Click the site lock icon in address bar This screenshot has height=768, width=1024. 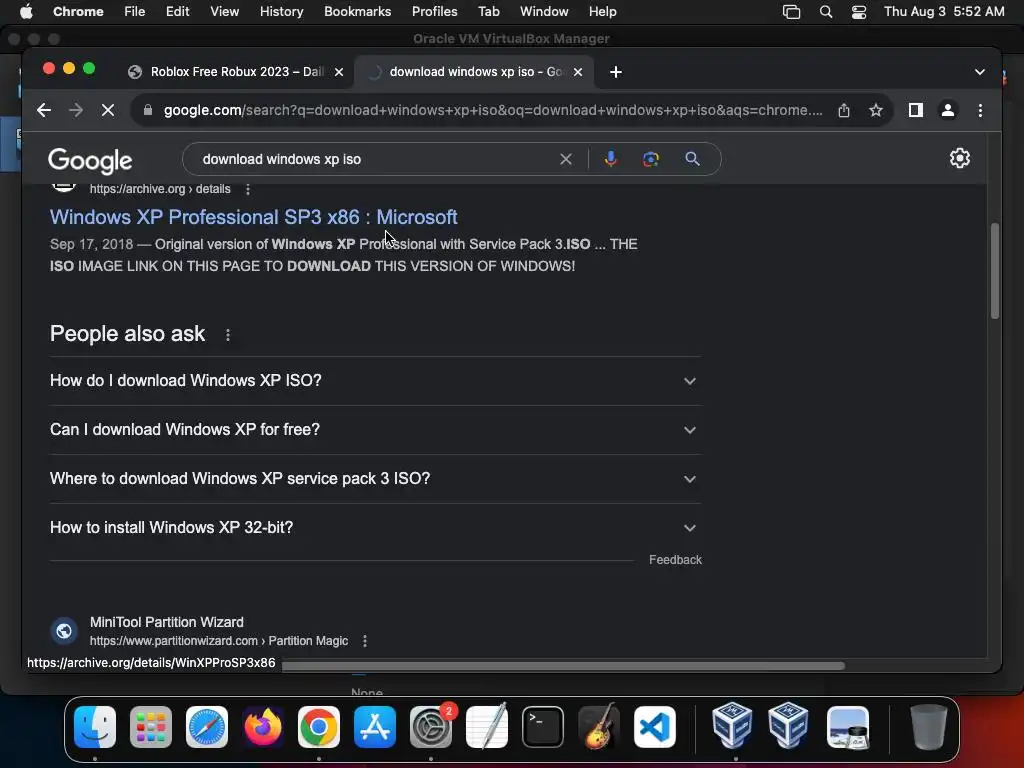148,110
